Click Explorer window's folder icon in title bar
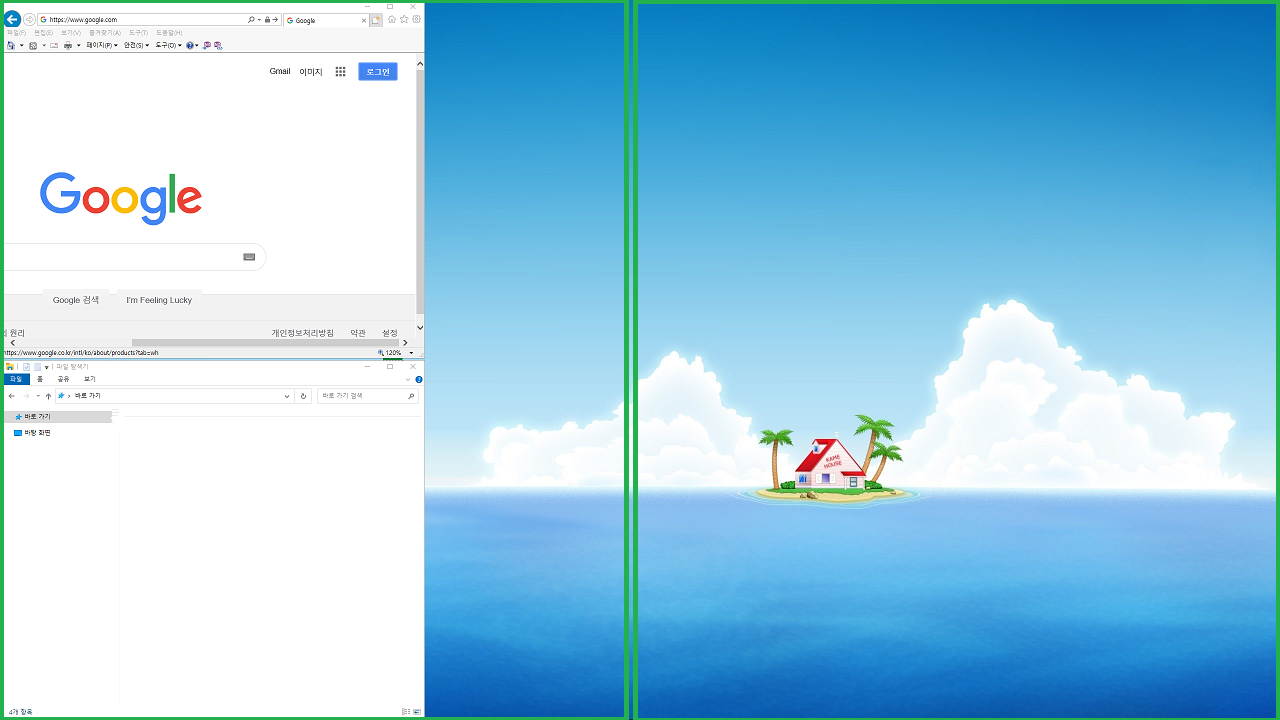1280x720 pixels. pos(9,367)
